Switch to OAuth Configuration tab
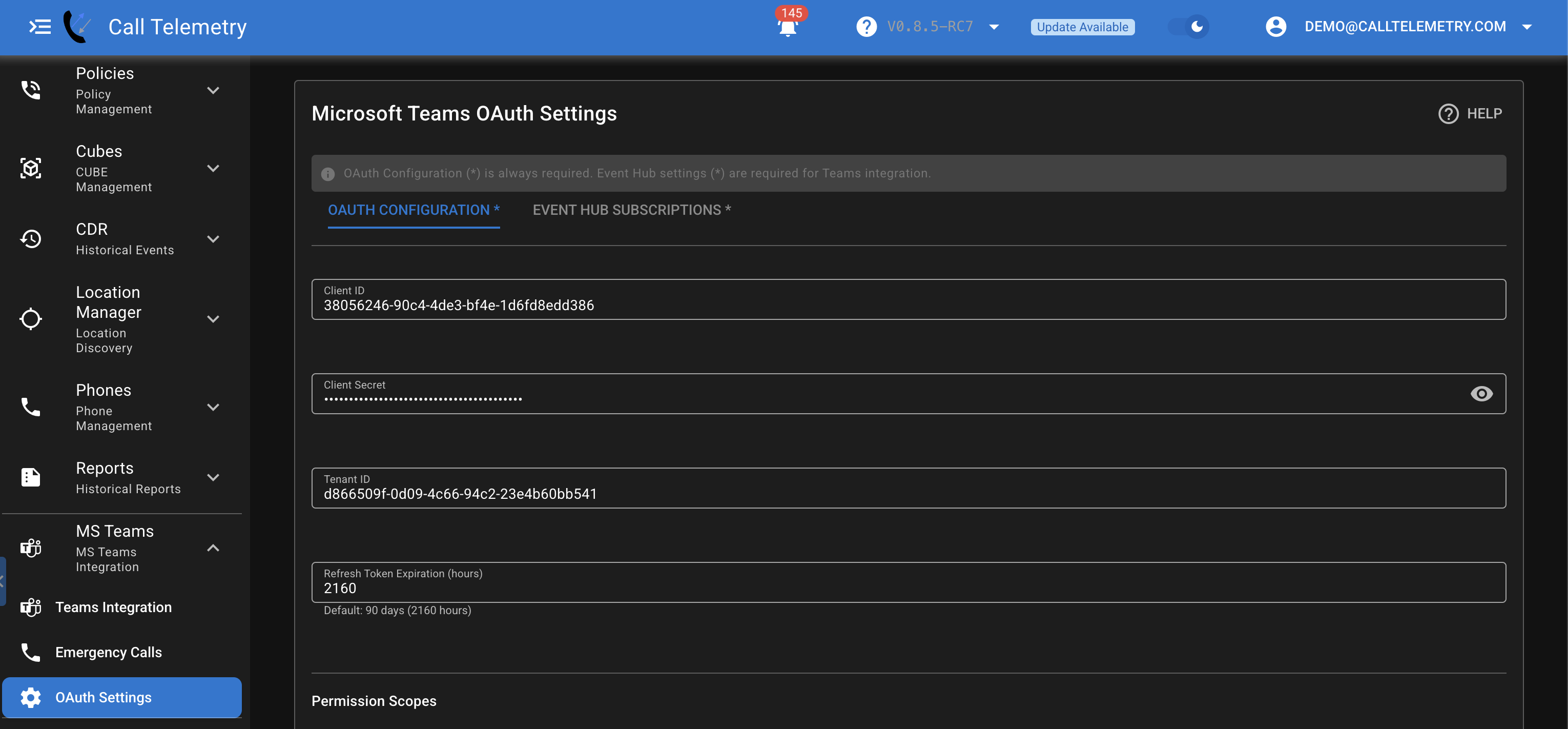 point(414,210)
